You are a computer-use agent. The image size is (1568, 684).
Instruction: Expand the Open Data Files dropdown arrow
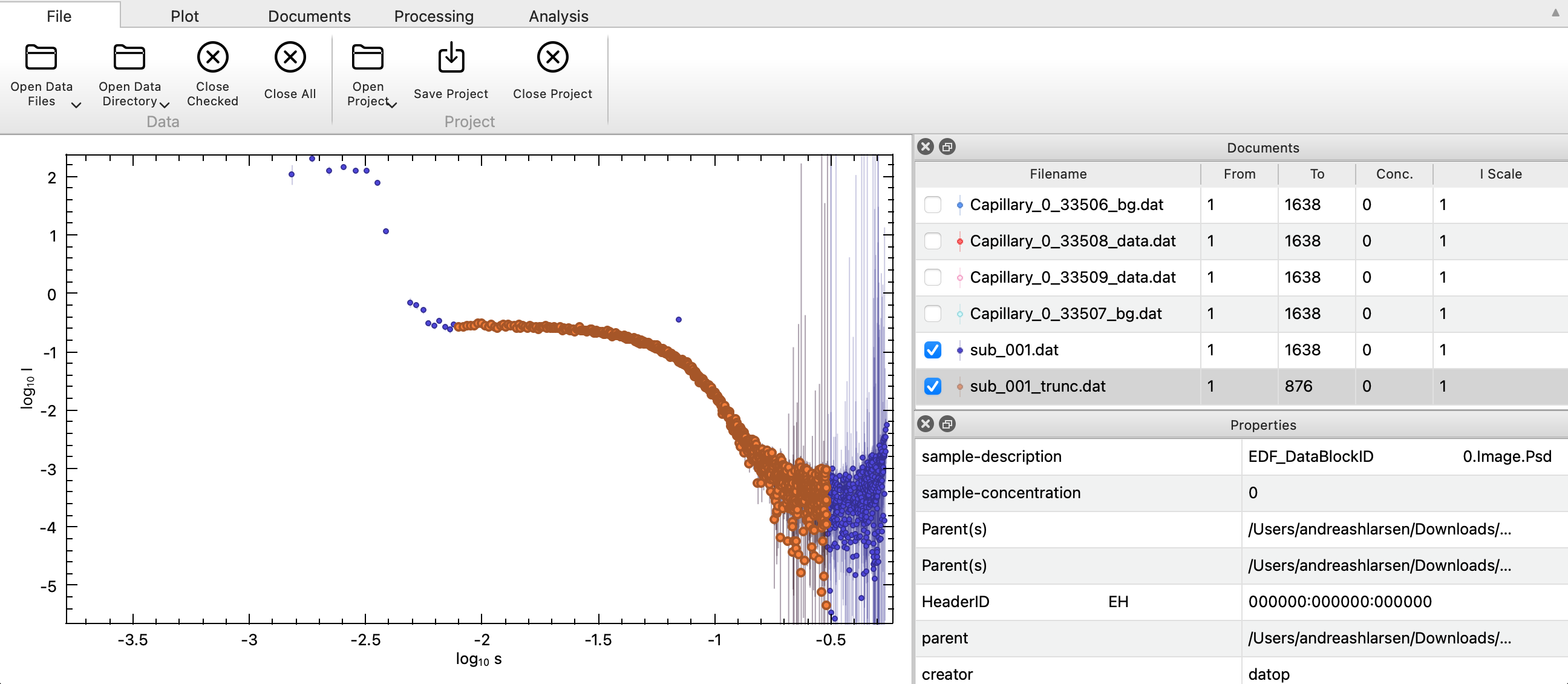pyautogui.click(x=76, y=105)
